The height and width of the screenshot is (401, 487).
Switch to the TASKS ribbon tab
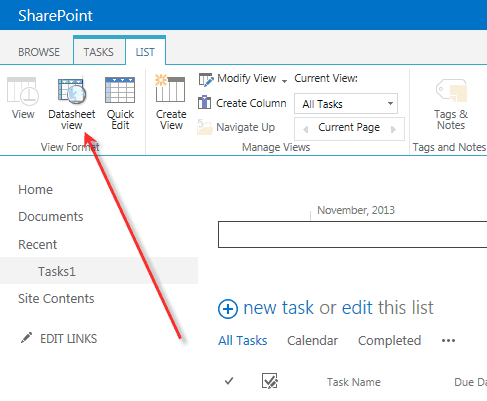coord(99,52)
